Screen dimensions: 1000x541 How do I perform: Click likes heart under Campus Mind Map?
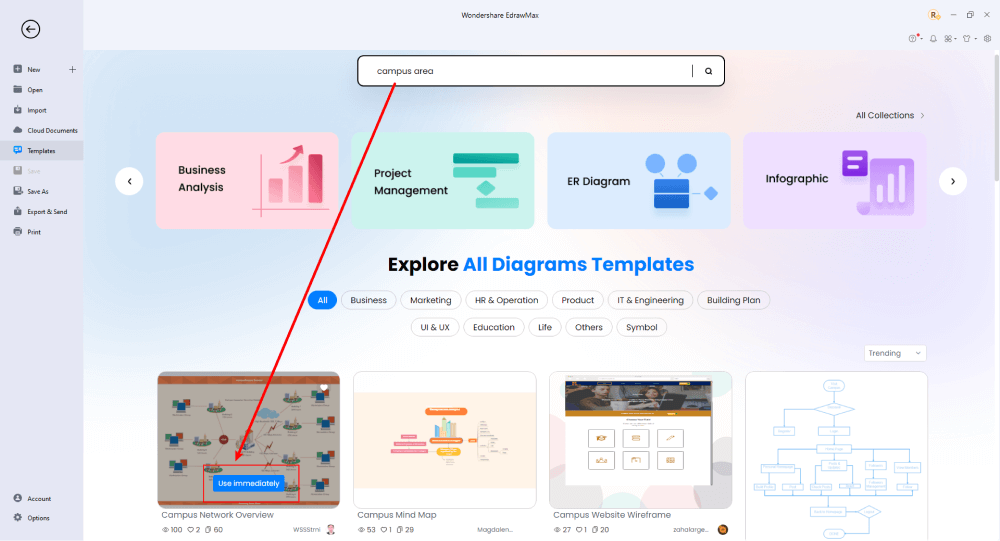(x=385, y=530)
